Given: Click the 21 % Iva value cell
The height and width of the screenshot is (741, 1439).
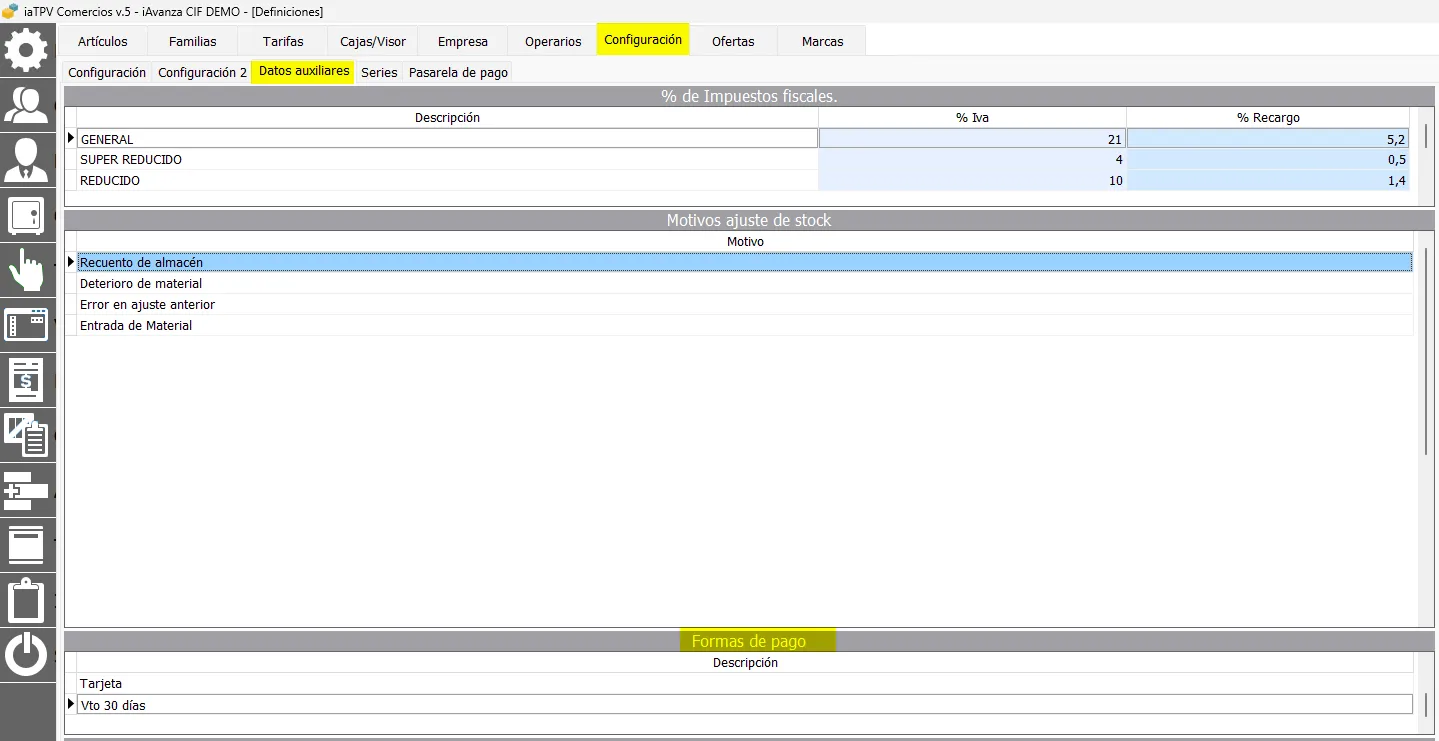Looking at the screenshot, I should tap(972, 139).
